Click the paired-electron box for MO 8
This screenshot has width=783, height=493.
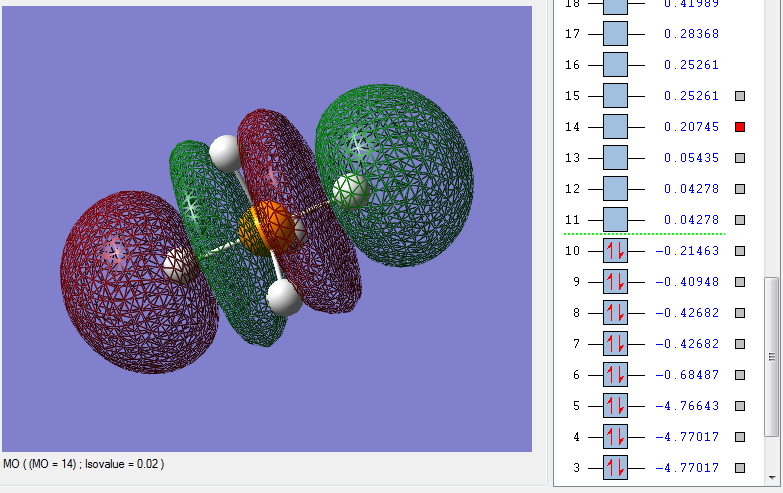click(x=615, y=313)
